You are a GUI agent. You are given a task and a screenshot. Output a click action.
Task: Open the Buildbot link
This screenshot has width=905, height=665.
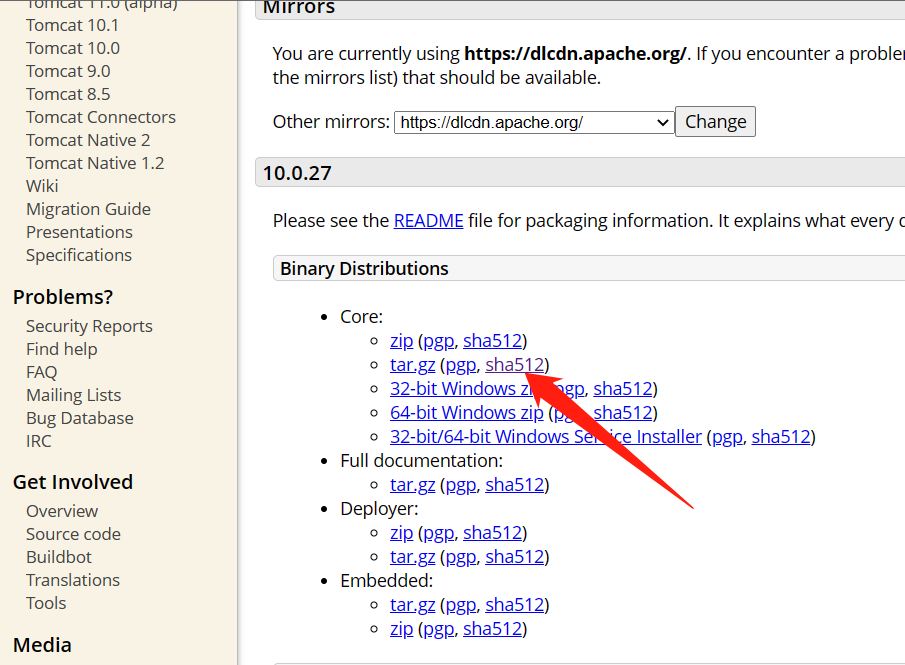(x=59, y=558)
